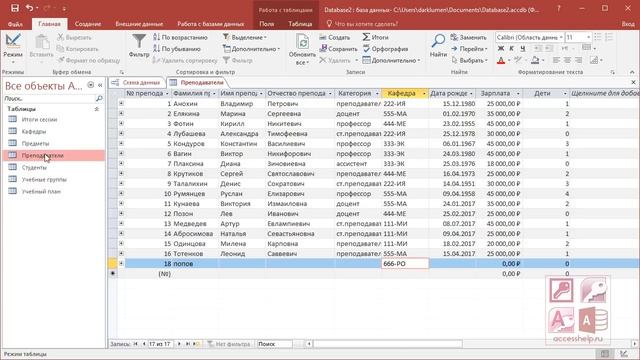This screenshot has height=360, width=640.
Task: Open Зарплата column filter dropdown
Action: tap(518, 93)
